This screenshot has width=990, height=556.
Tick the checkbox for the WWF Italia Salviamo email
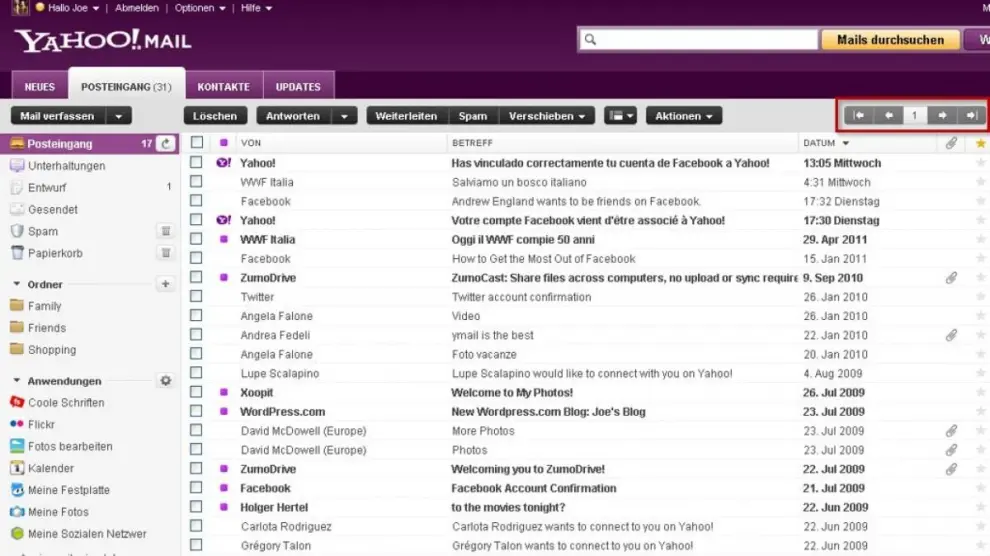[197, 182]
